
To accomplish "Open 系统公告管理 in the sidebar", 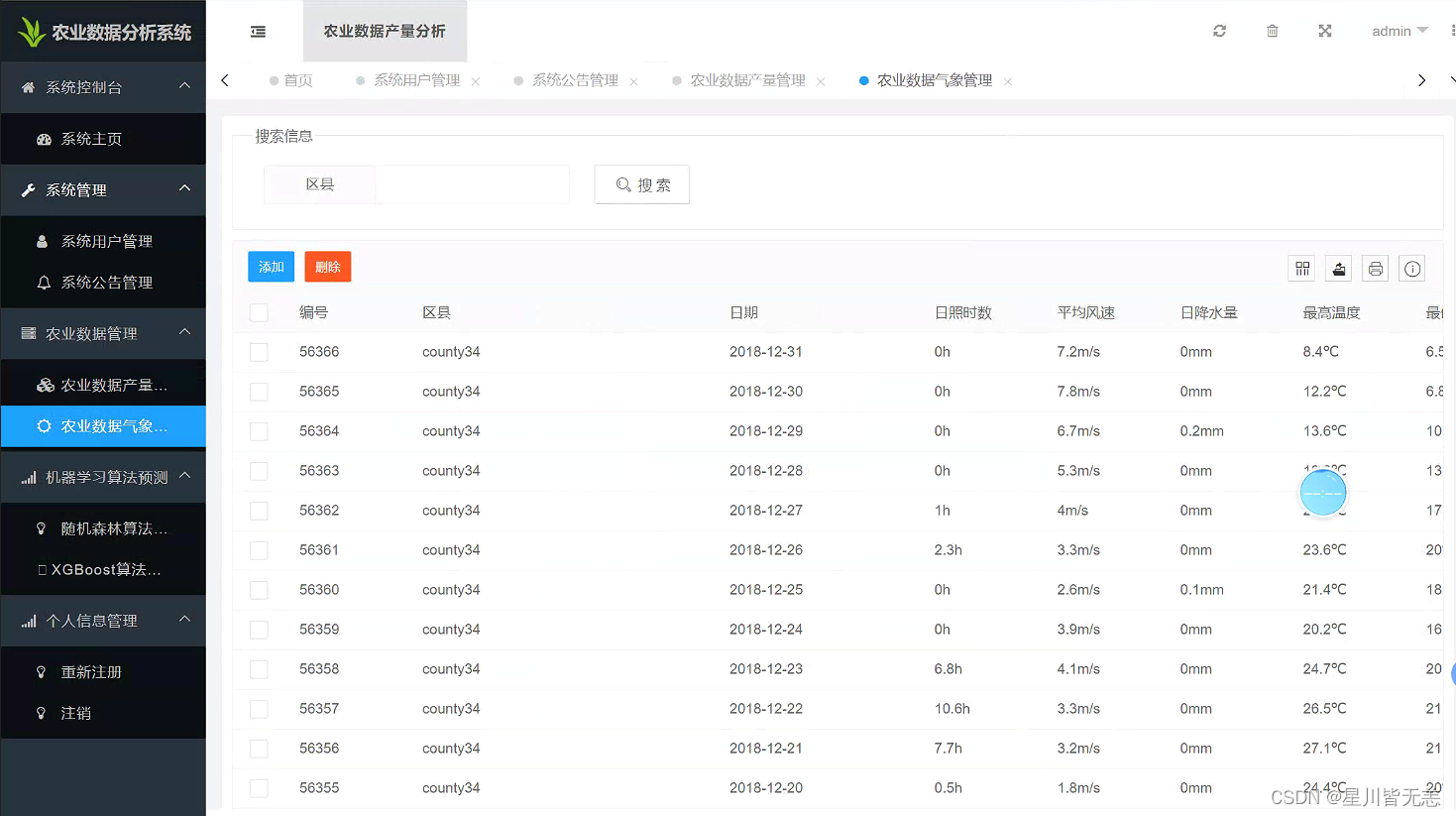I will click(103, 283).
